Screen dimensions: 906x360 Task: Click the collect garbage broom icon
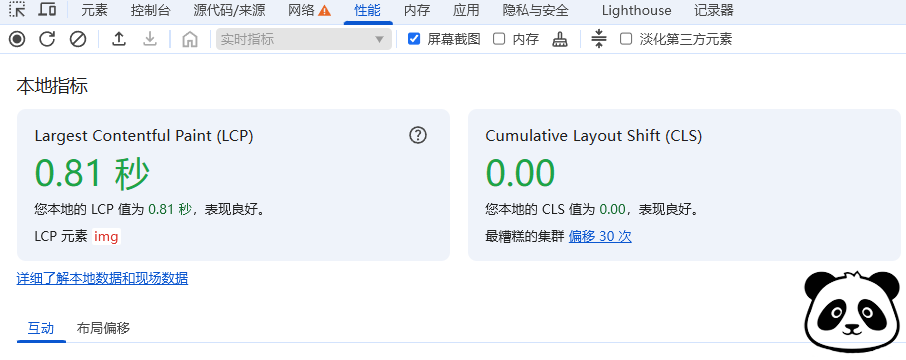coord(559,39)
